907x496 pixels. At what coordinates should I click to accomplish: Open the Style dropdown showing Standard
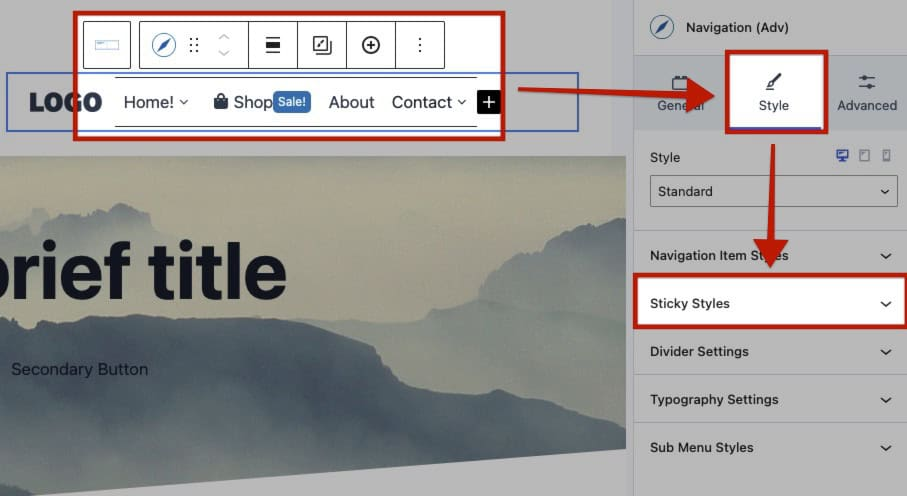coord(773,191)
